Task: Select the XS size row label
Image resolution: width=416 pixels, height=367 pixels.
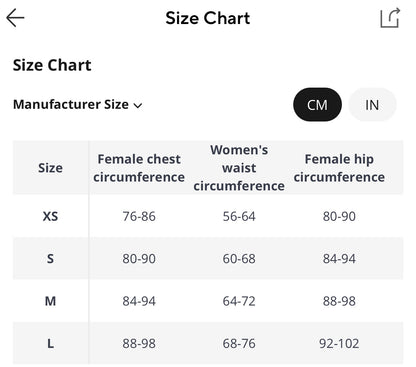Action: (x=50, y=216)
